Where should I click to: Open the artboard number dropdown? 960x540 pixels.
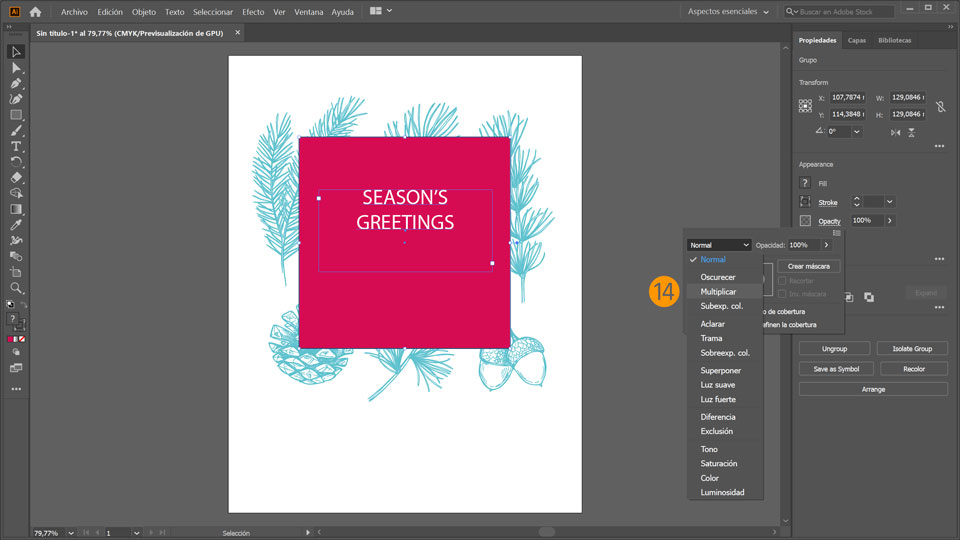pos(136,533)
